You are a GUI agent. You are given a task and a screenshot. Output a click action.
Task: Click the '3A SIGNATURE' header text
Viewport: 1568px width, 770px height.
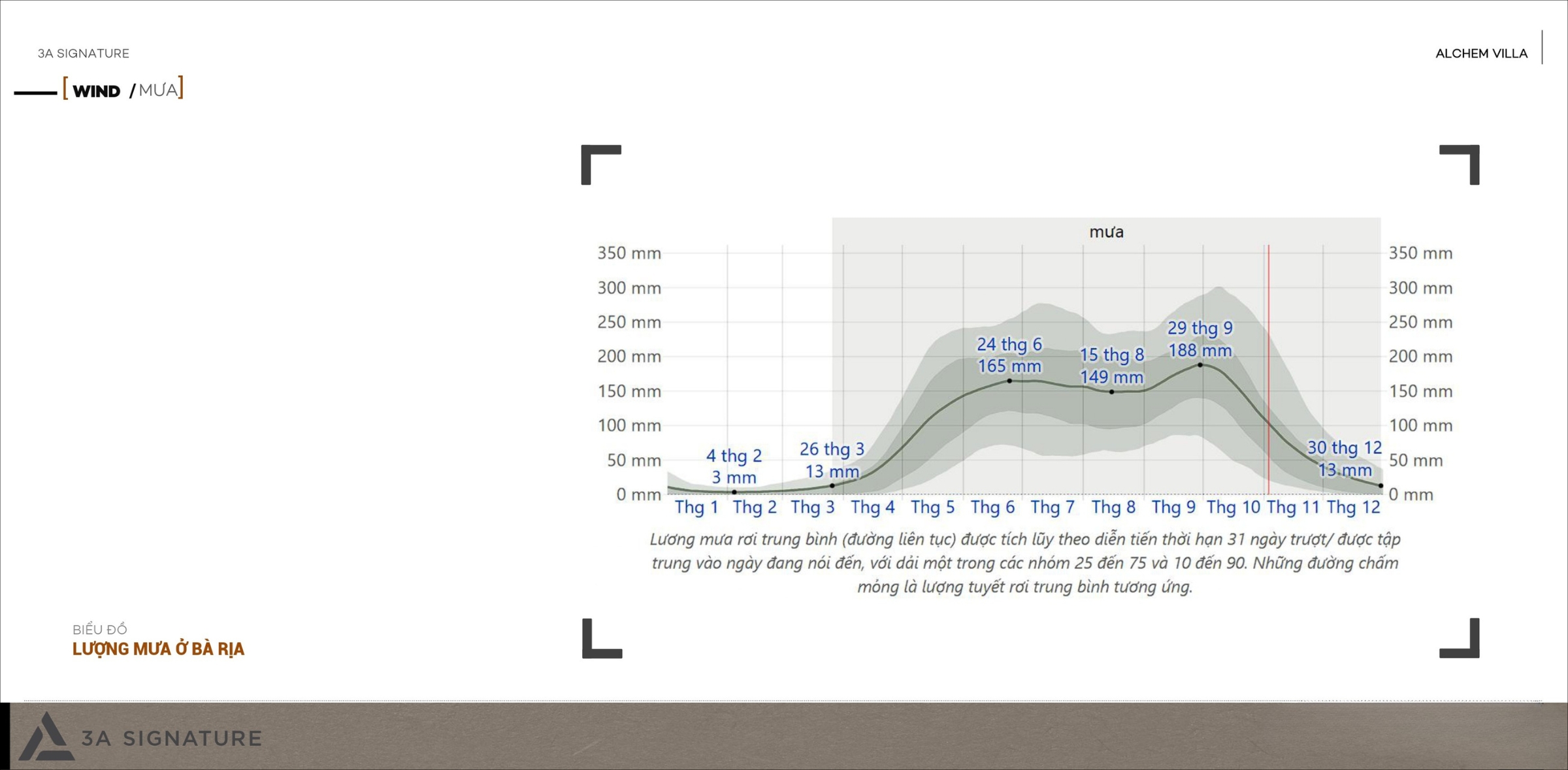84,54
